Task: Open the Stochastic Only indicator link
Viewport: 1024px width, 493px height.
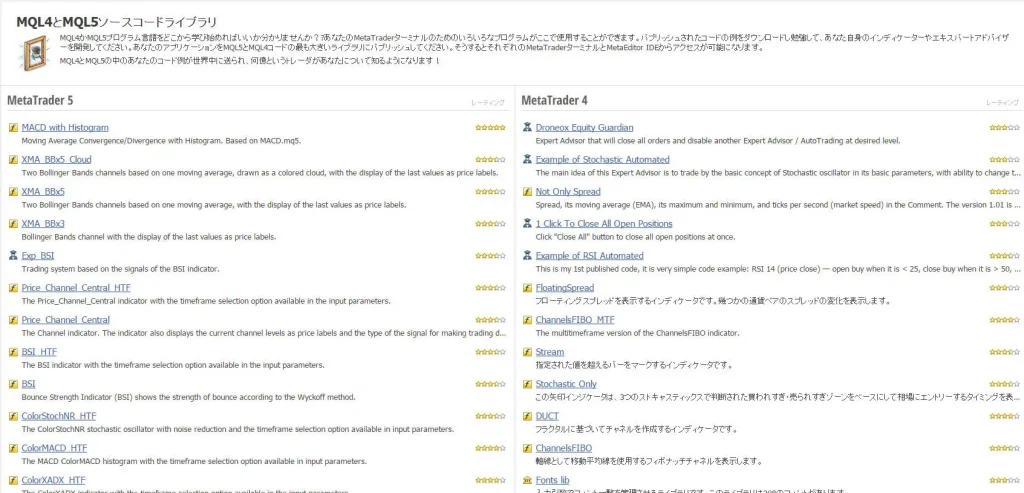Action: click(566, 384)
